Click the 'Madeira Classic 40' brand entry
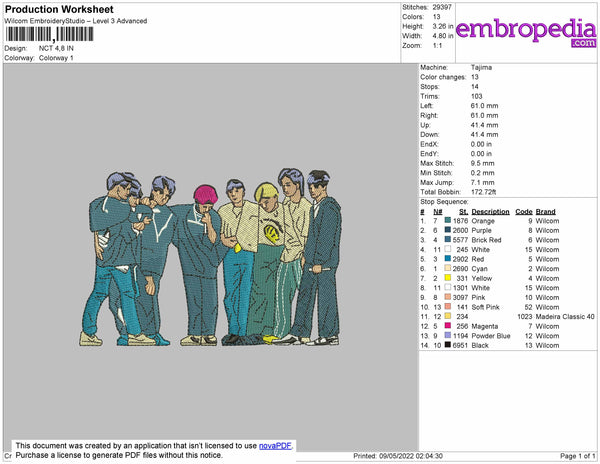 tap(565, 317)
